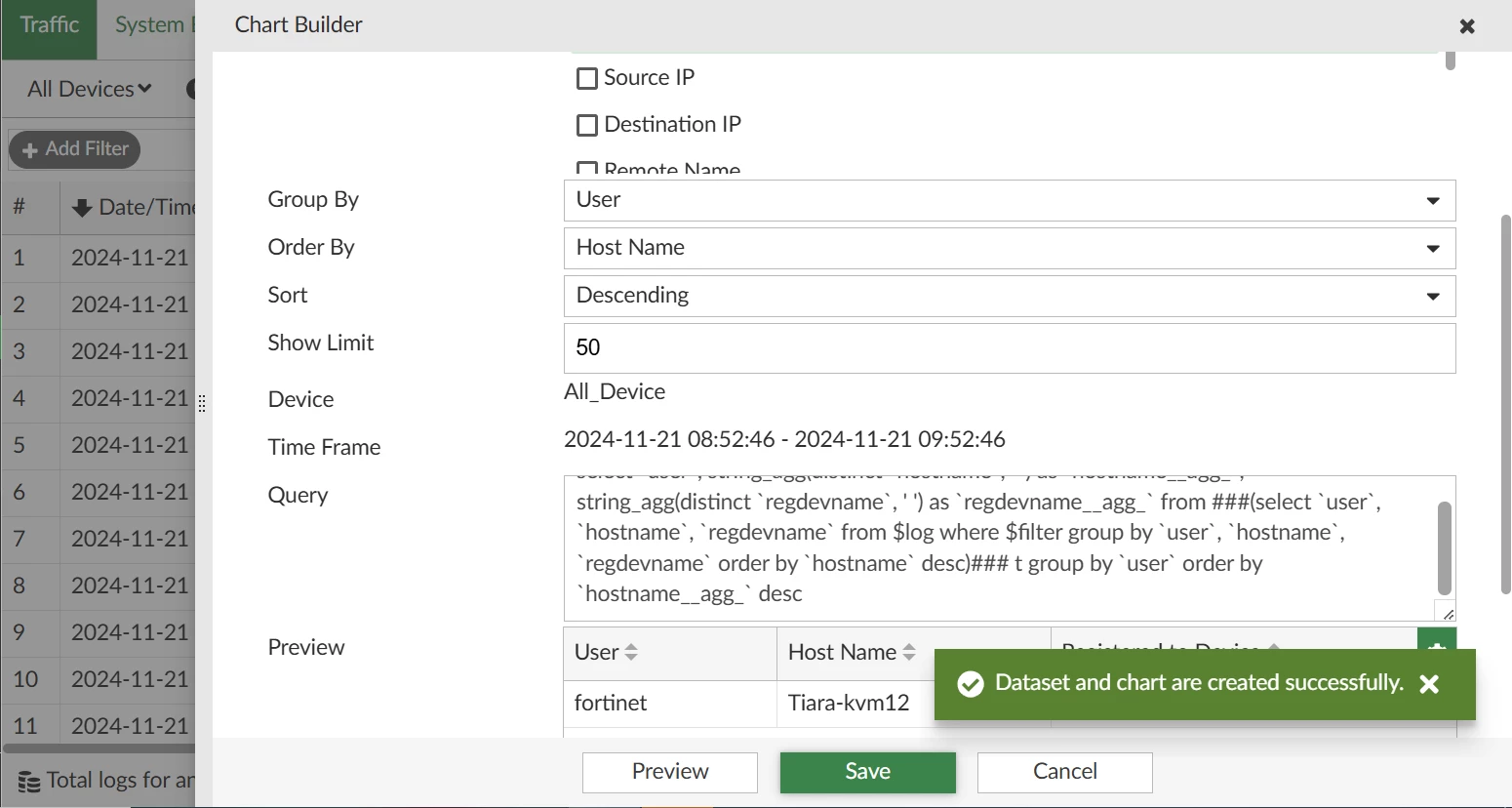Click the 'All_Device' value text

(615, 392)
